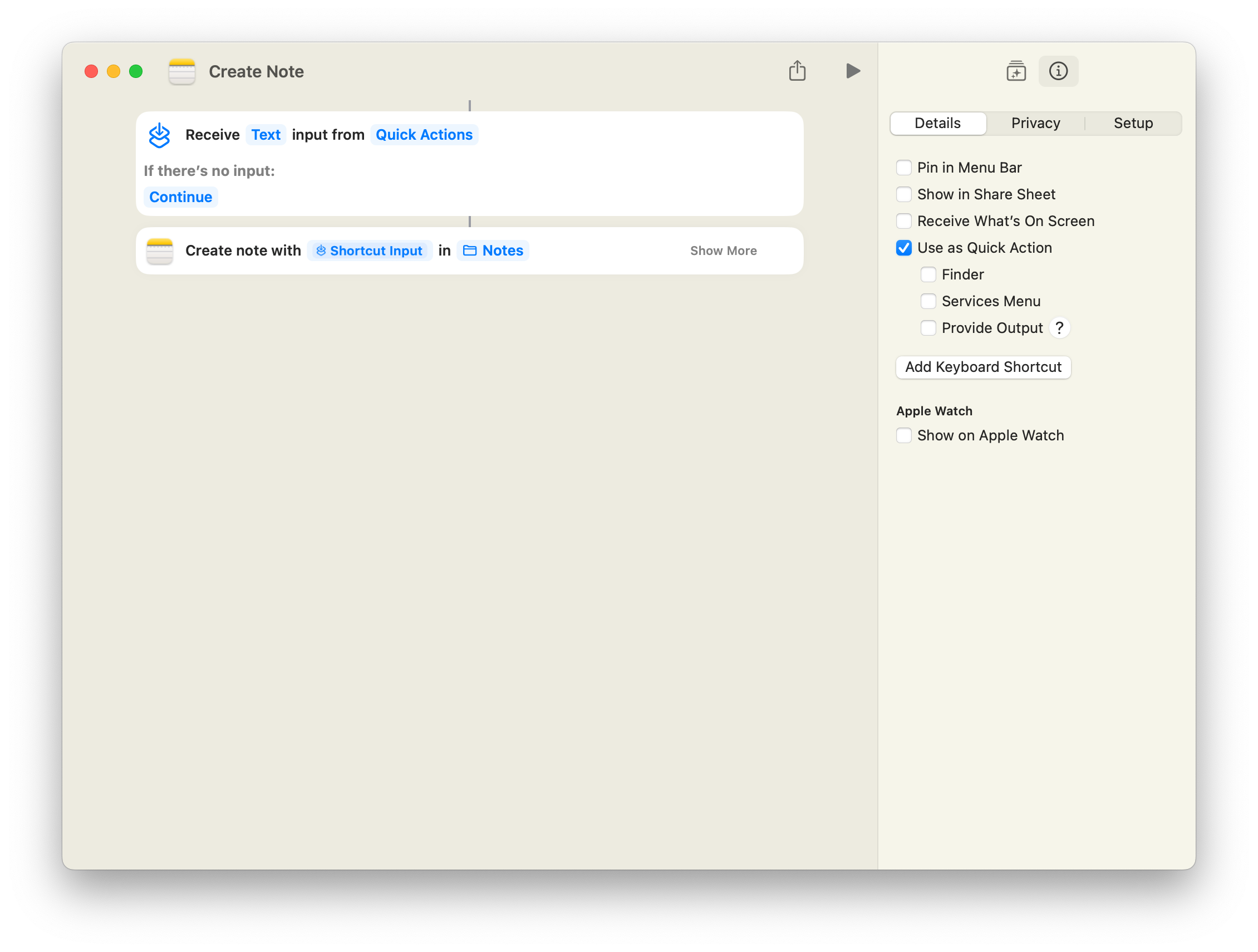The height and width of the screenshot is (952, 1258).
Task: Enable Pin in Menu Bar checkbox
Action: [903, 168]
